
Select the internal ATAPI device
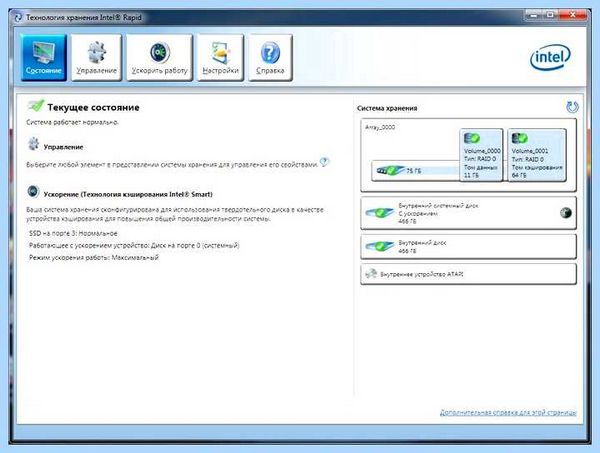pyautogui.click(x=468, y=274)
